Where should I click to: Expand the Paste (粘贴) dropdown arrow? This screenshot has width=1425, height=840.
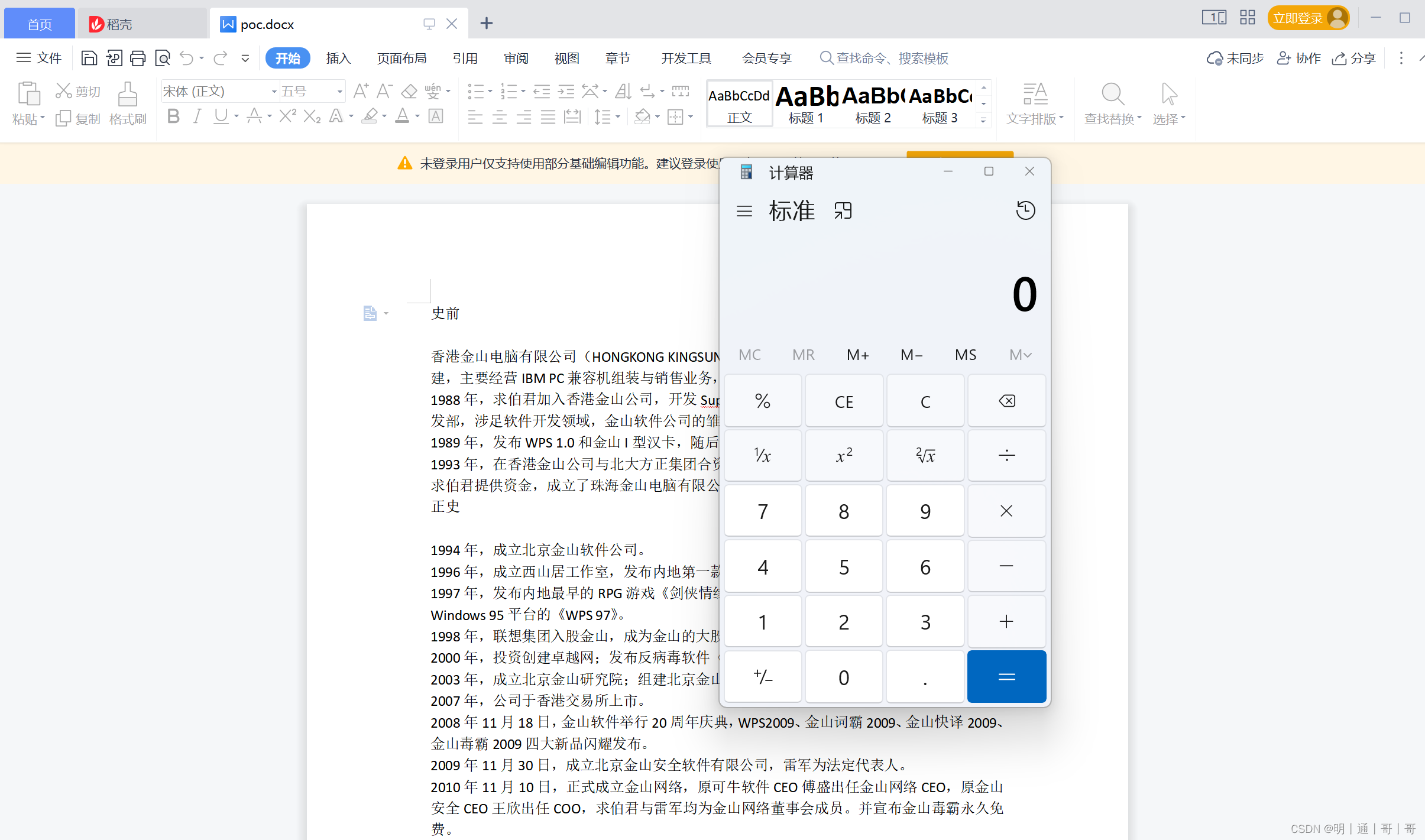coord(43,118)
